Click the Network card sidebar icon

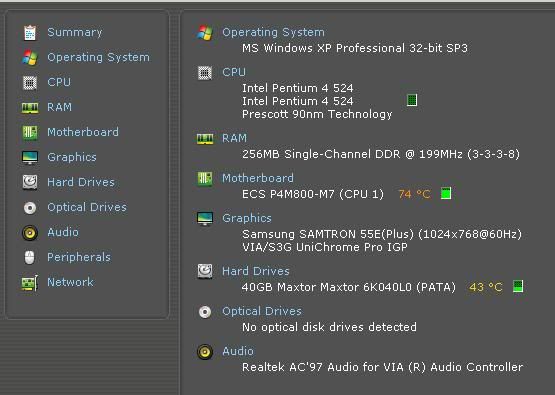coord(30,283)
